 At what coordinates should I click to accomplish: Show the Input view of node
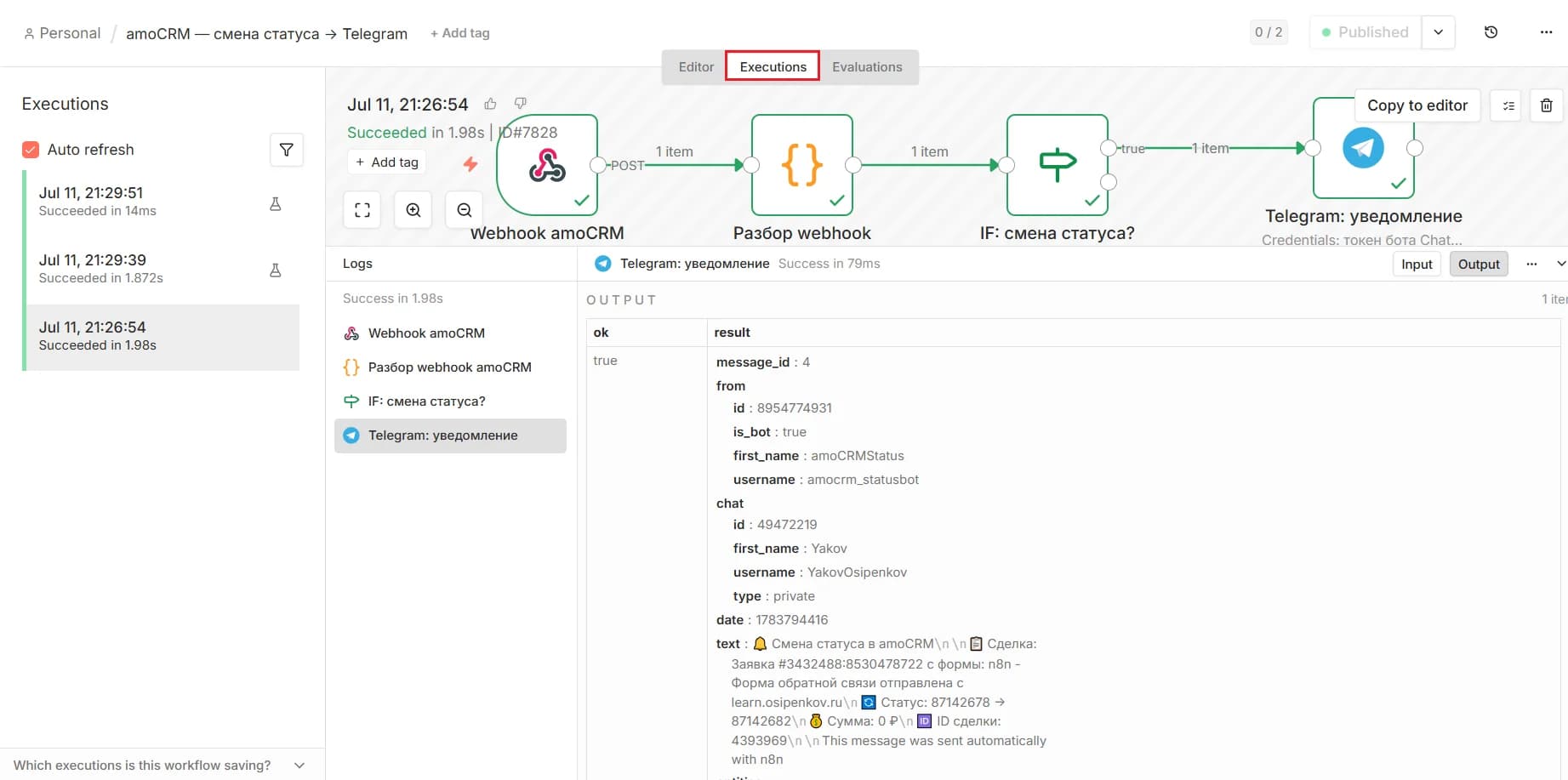(x=1417, y=265)
